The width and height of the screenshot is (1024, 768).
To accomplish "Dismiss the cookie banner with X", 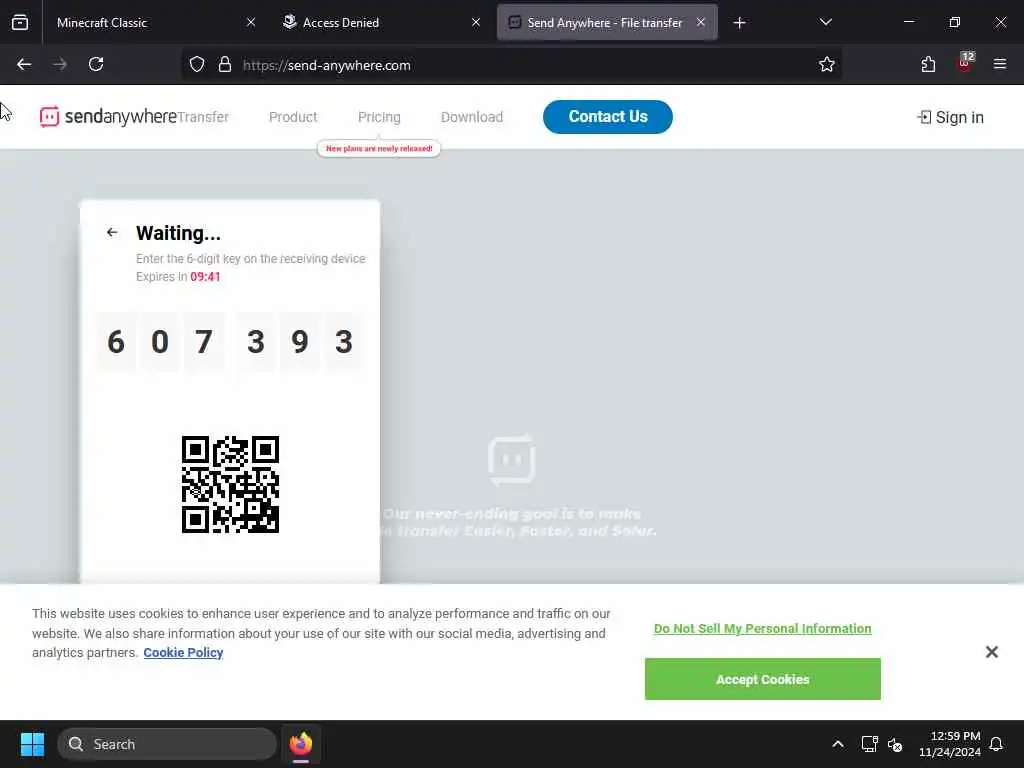I will pos(991,652).
